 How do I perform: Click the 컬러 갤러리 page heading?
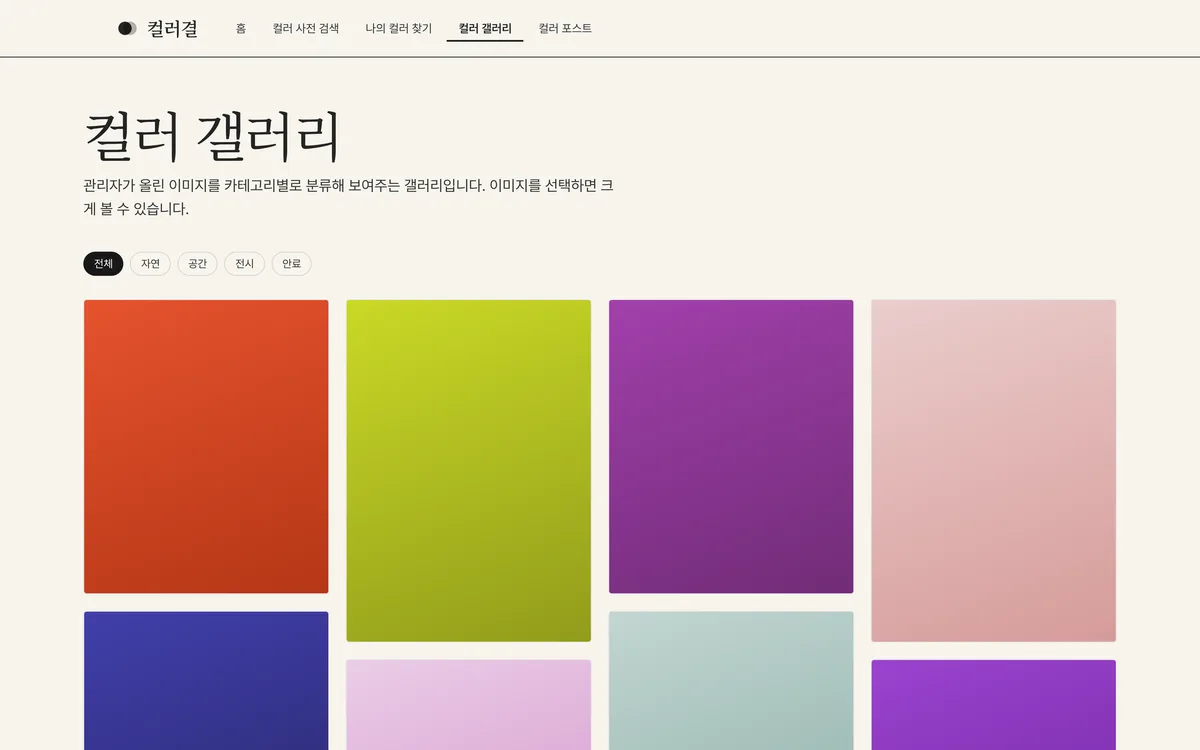click(x=212, y=136)
